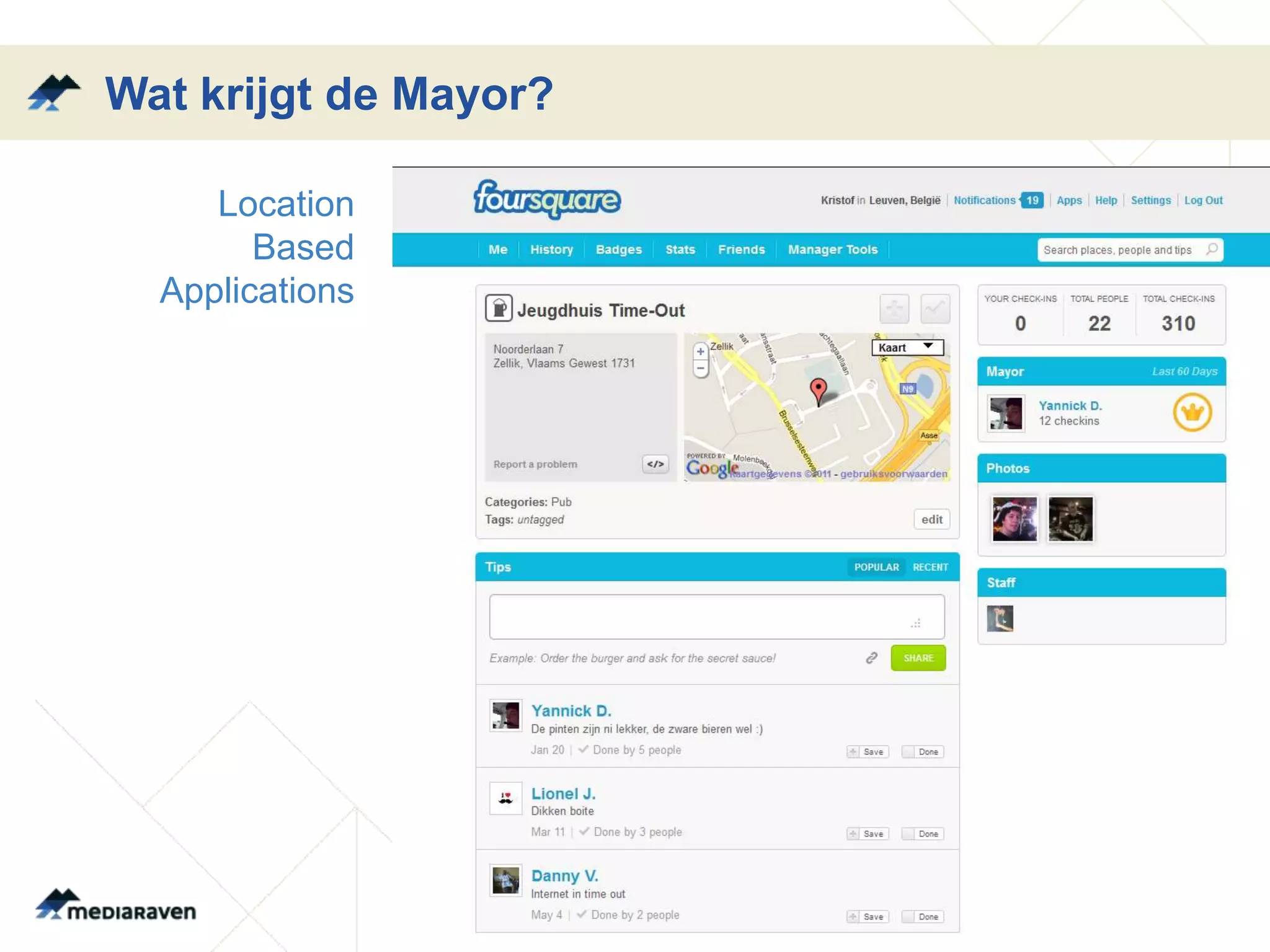This screenshot has height=952, width=1270.
Task: Click the gebruiksvoorwaarden map link
Action: [x=894, y=474]
